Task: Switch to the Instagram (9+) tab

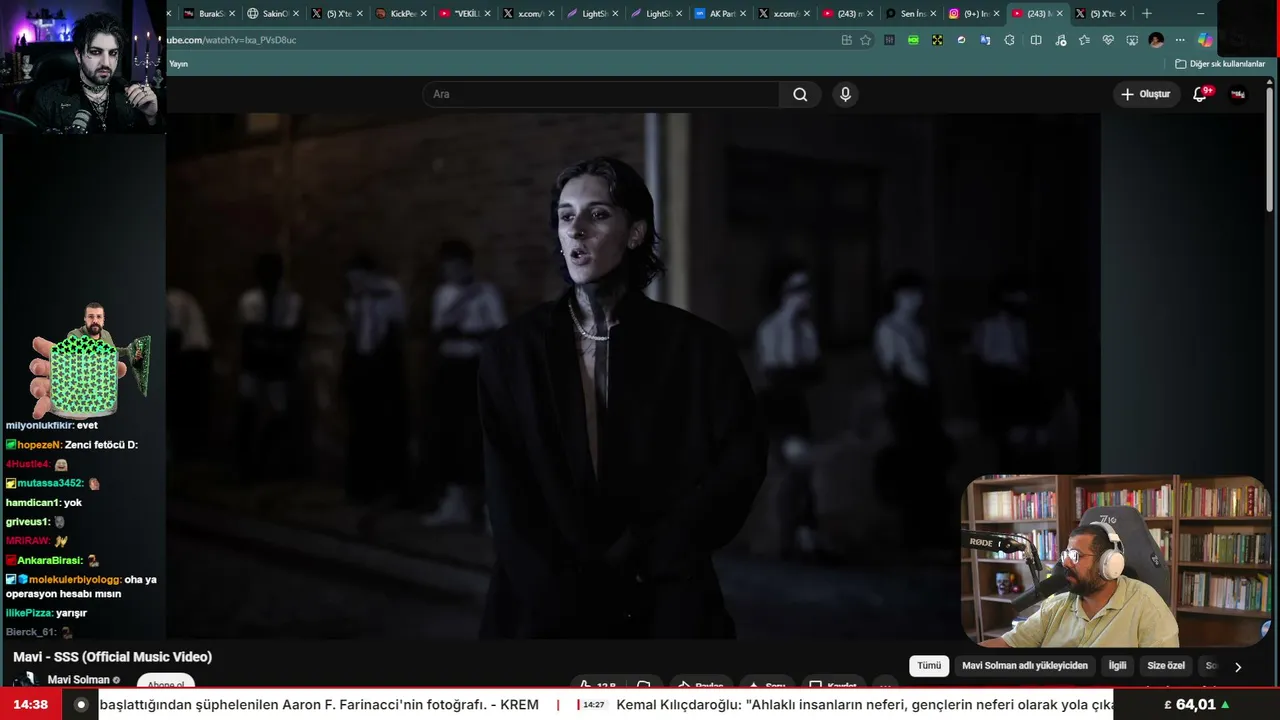Action: [x=974, y=14]
